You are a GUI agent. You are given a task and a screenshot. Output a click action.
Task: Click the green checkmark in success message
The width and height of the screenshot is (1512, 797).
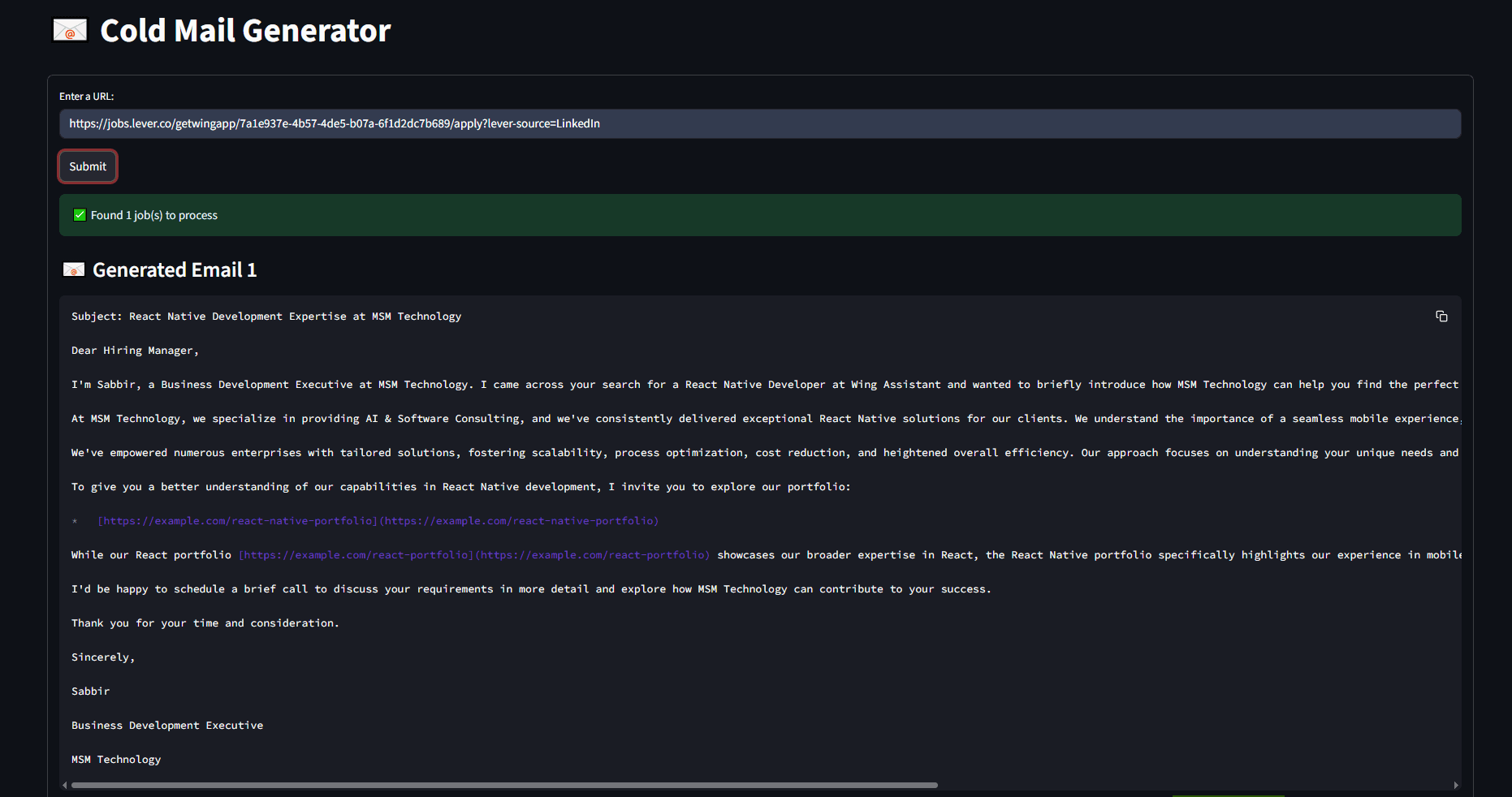click(x=80, y=215)
